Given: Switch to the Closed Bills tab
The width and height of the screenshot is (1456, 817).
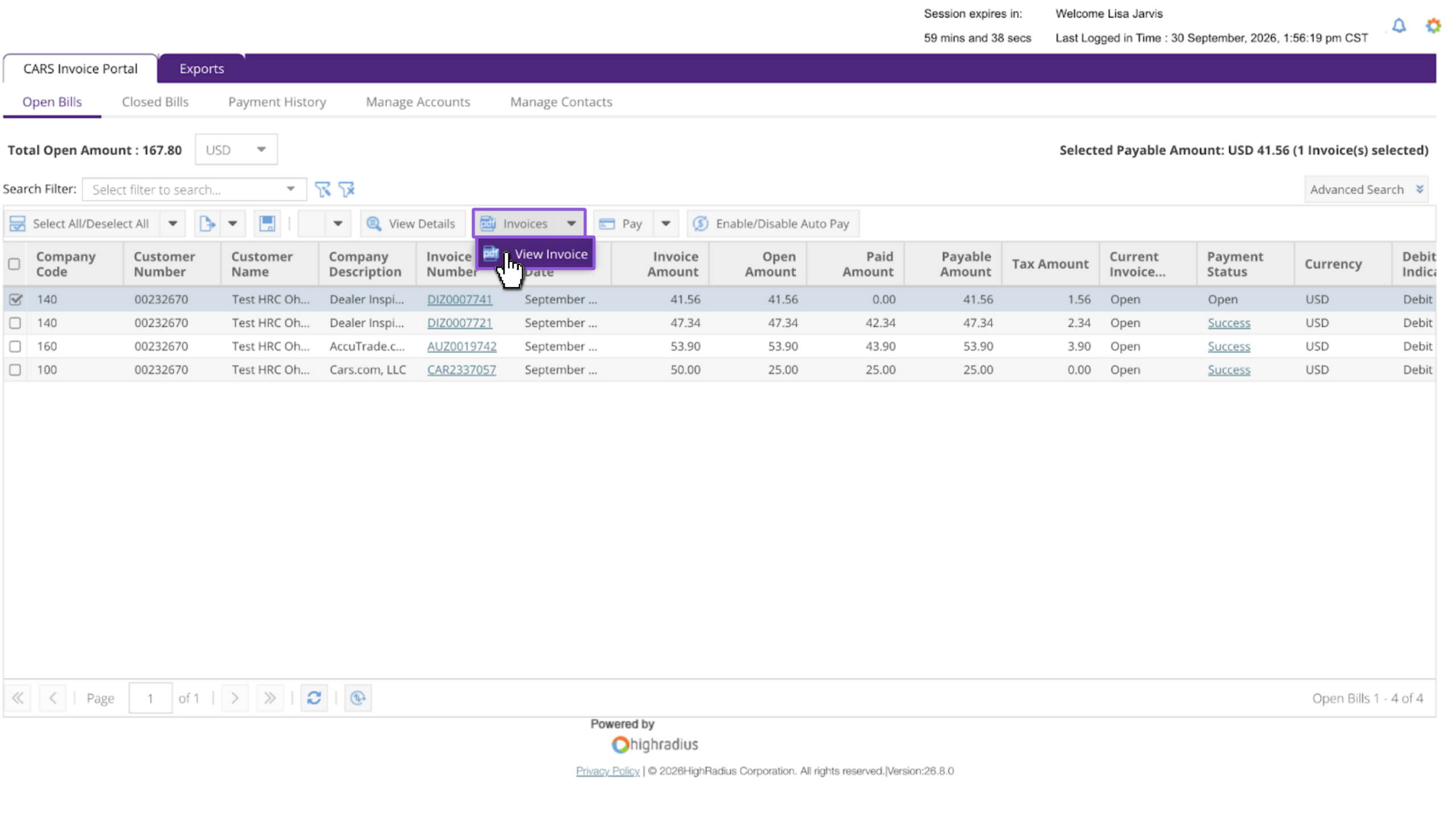Looking at the screenshot, I should coord(155,102).
